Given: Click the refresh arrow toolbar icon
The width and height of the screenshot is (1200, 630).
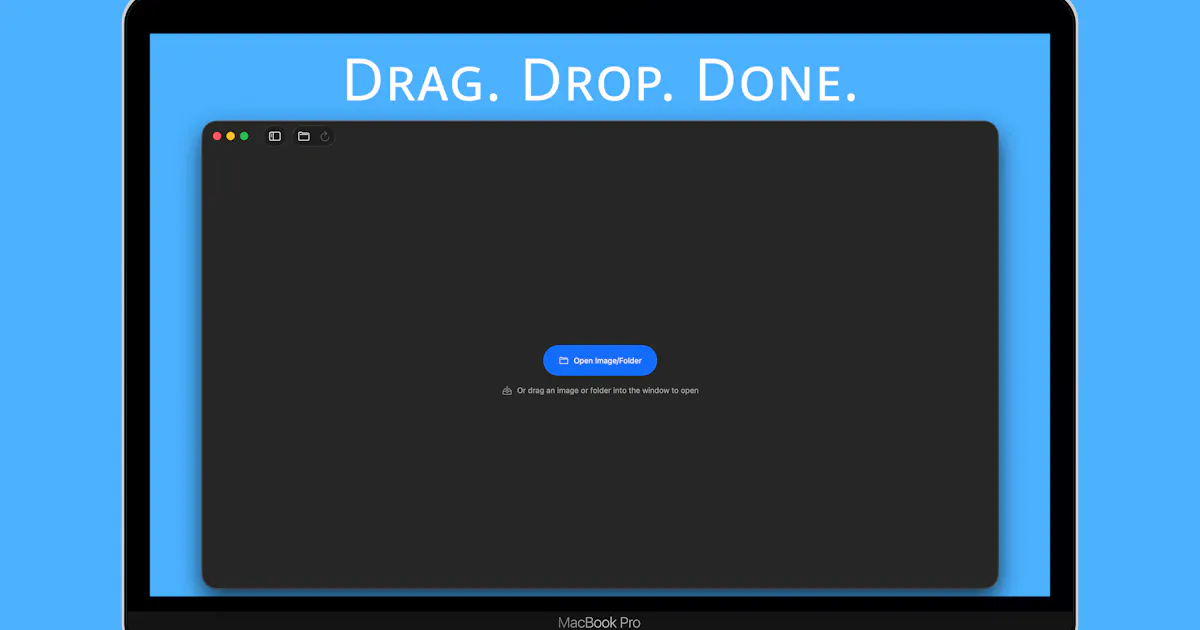Looking at the screenshot, I should pos(325,136).
